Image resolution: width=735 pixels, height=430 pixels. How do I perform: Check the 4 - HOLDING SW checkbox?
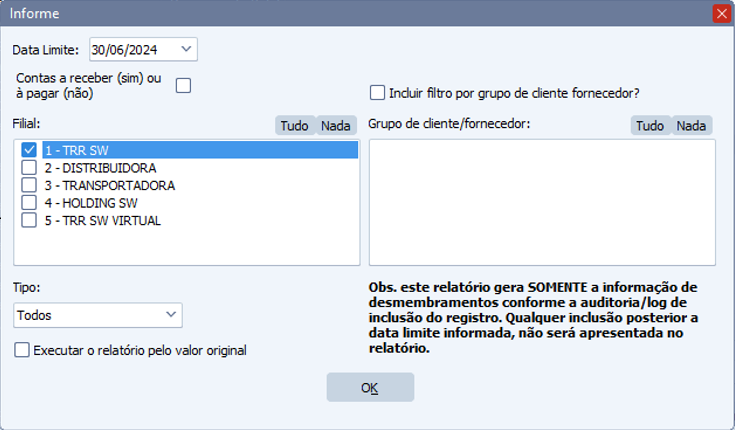click(29, 203)
